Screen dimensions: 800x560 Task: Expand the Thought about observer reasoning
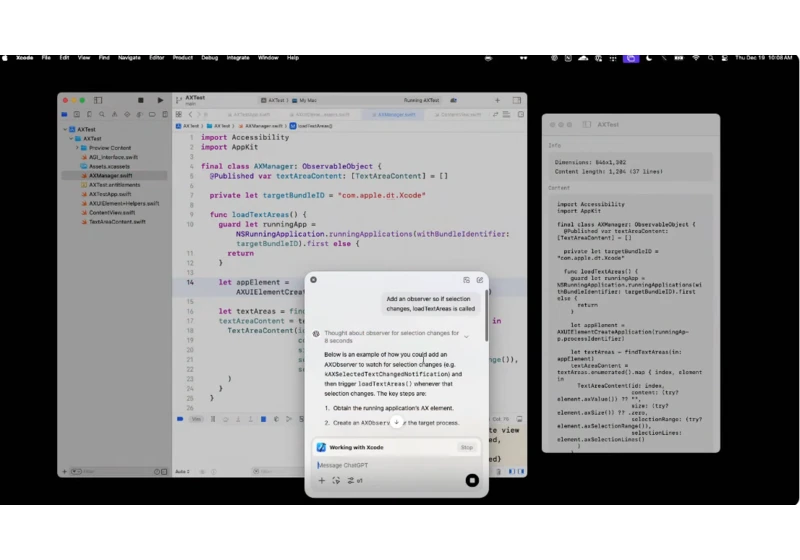click(466, 337)
